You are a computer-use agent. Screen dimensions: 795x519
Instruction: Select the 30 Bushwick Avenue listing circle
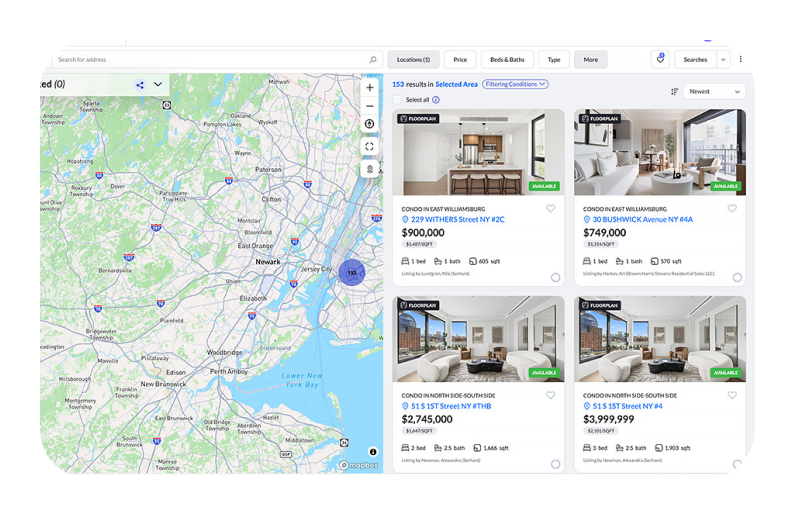pyautogui.click(x=737, y=277)
